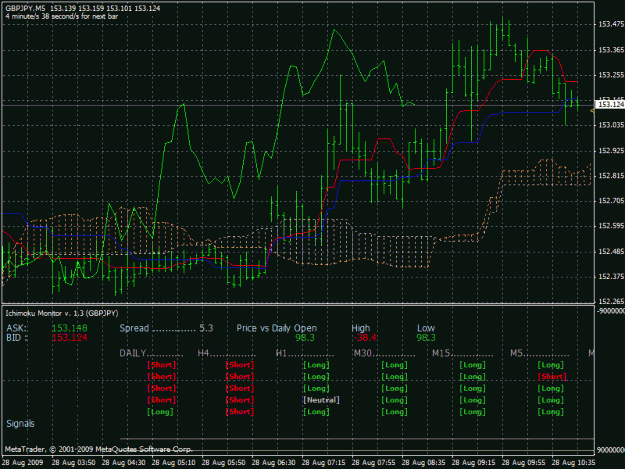The height and width of the screenshot is (469, 625).
Task: Click the green [Long] signal in the DAILY column
Action: (x=160, y=412)
